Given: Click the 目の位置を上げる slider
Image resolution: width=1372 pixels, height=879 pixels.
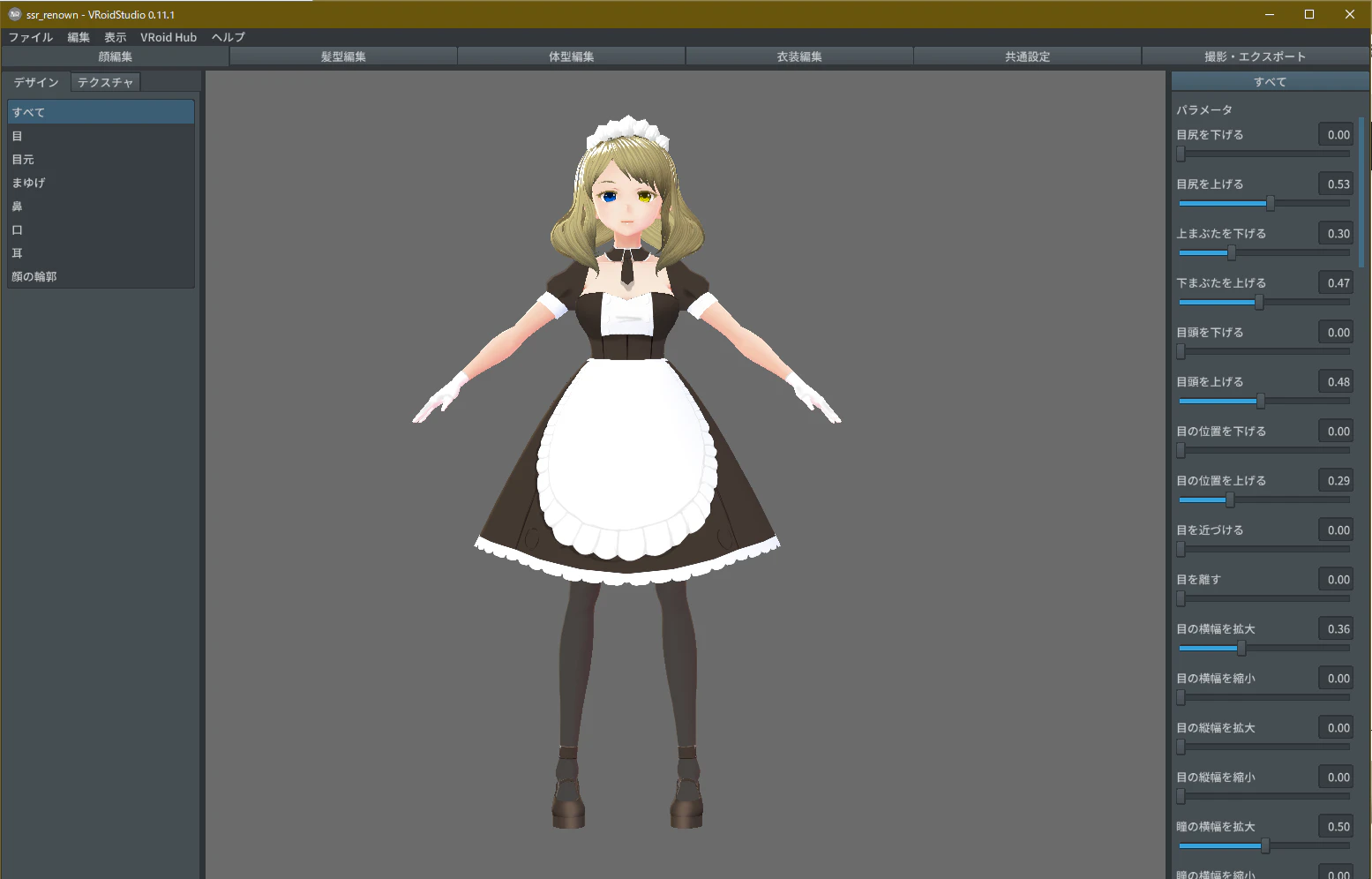Looking at the screenshot, I should 1264,500.
